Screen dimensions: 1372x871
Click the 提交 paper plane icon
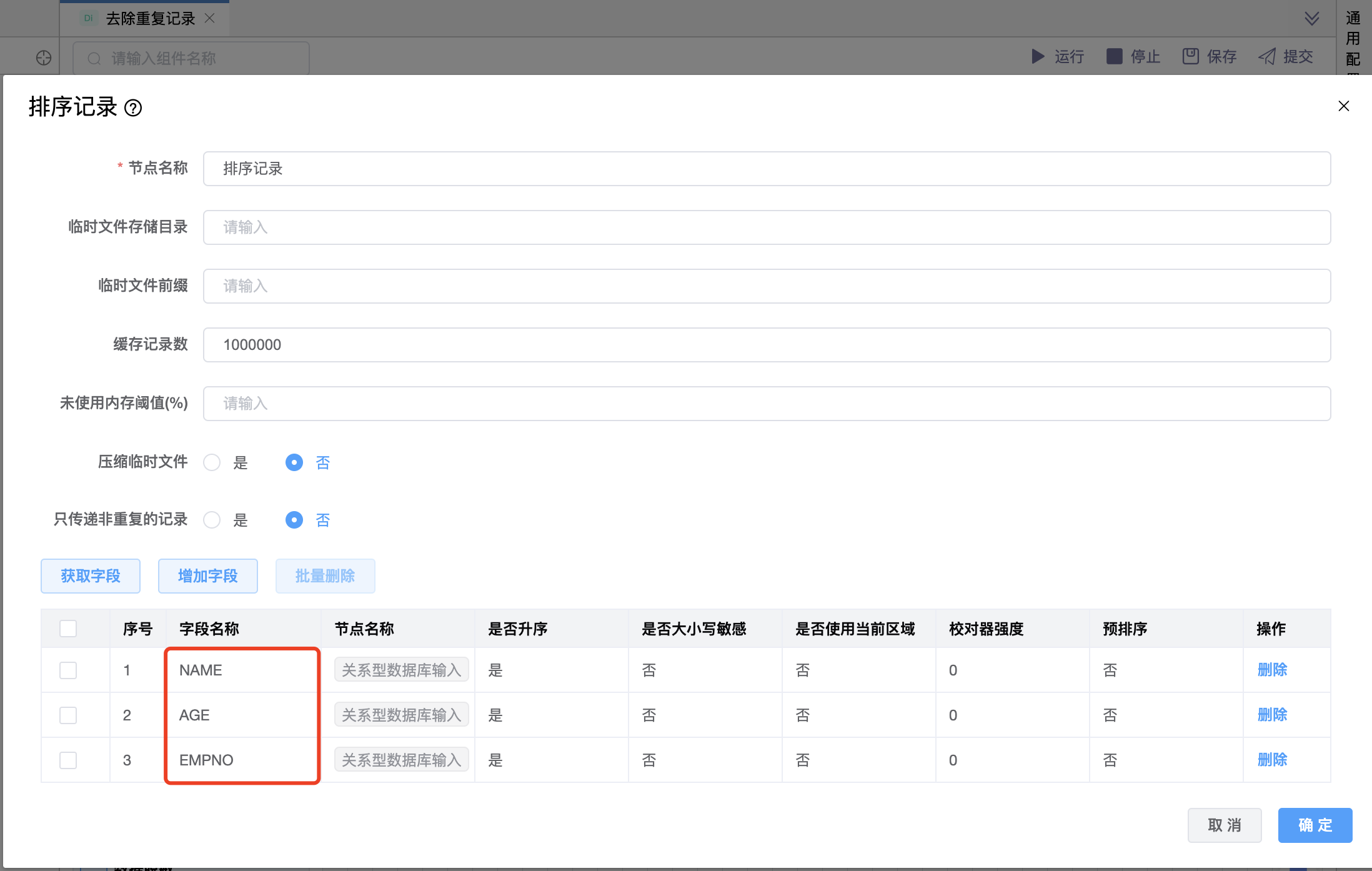tap(1267, 57)
